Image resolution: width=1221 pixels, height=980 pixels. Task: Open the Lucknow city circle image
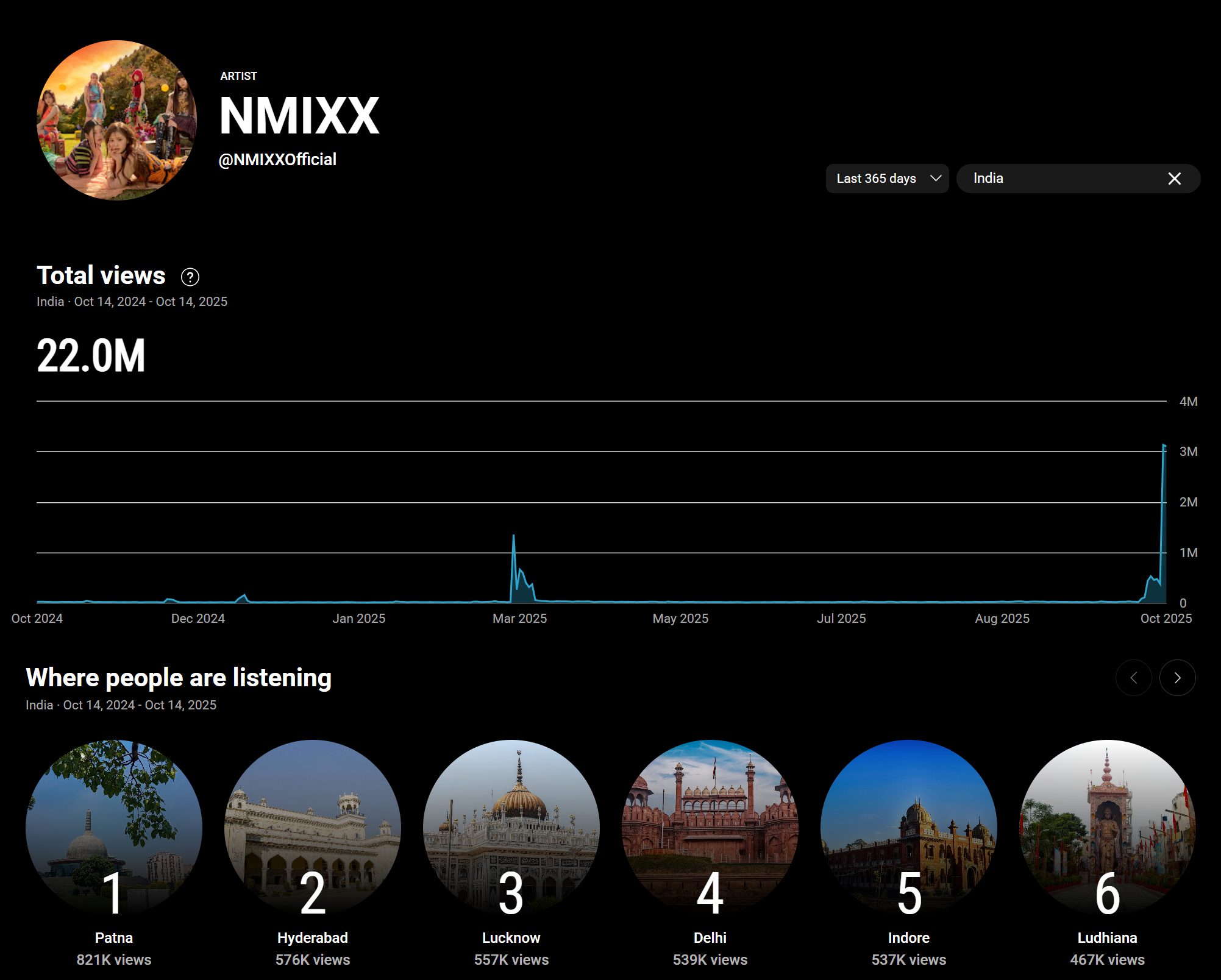511,828
